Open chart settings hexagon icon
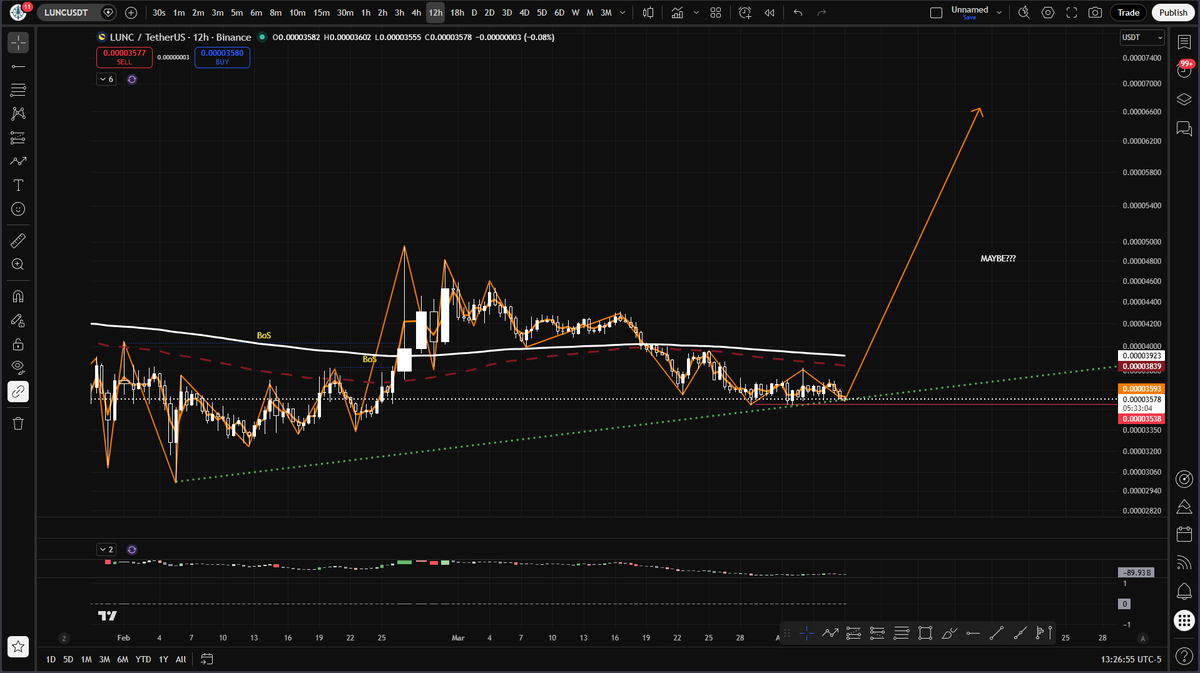This screenshot has height=673, width=1200. 1047,13
